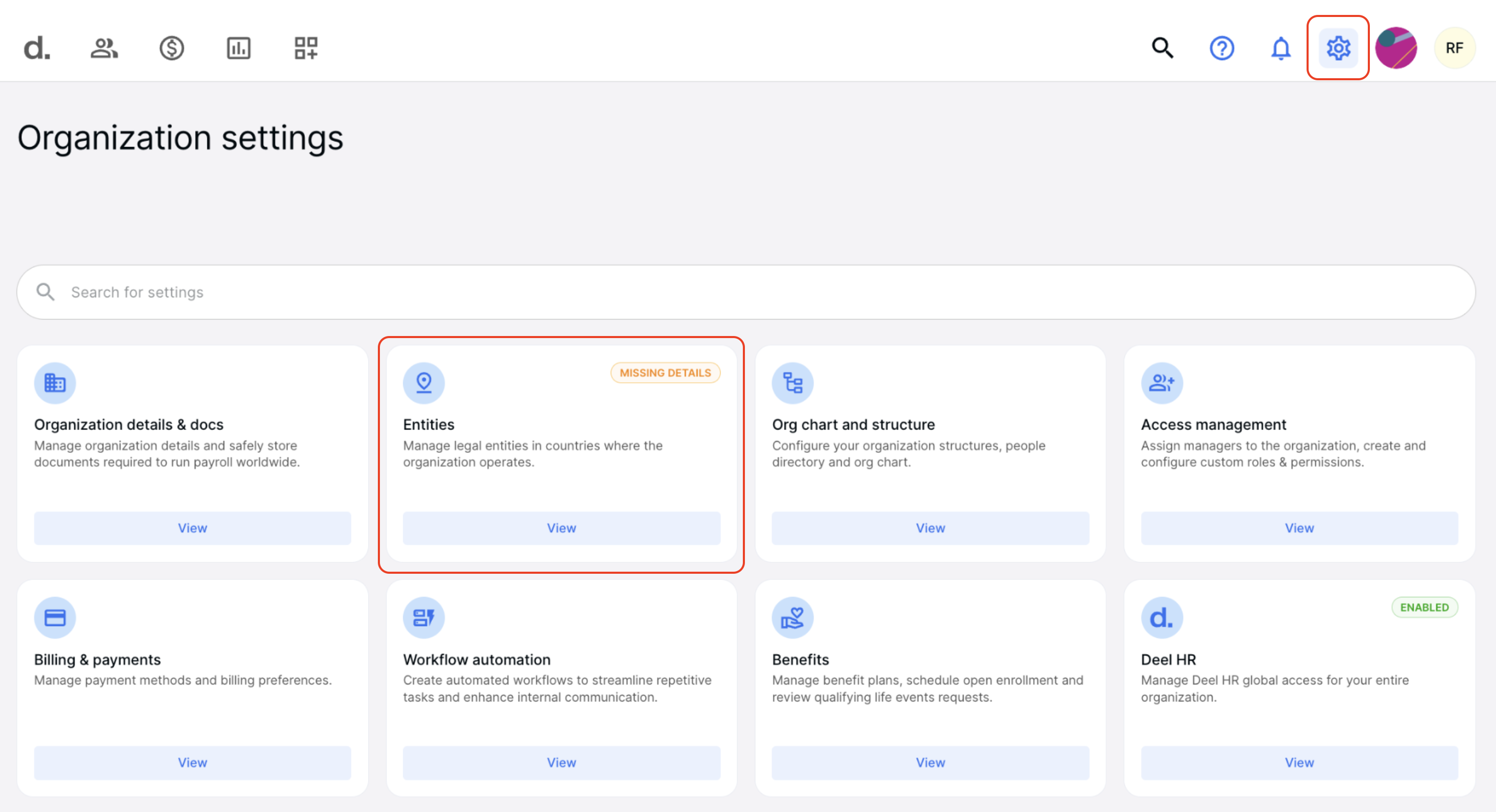View Benefits settings
The height and width of the screenshot is (812, 1496).
click(x=930, y=763)
